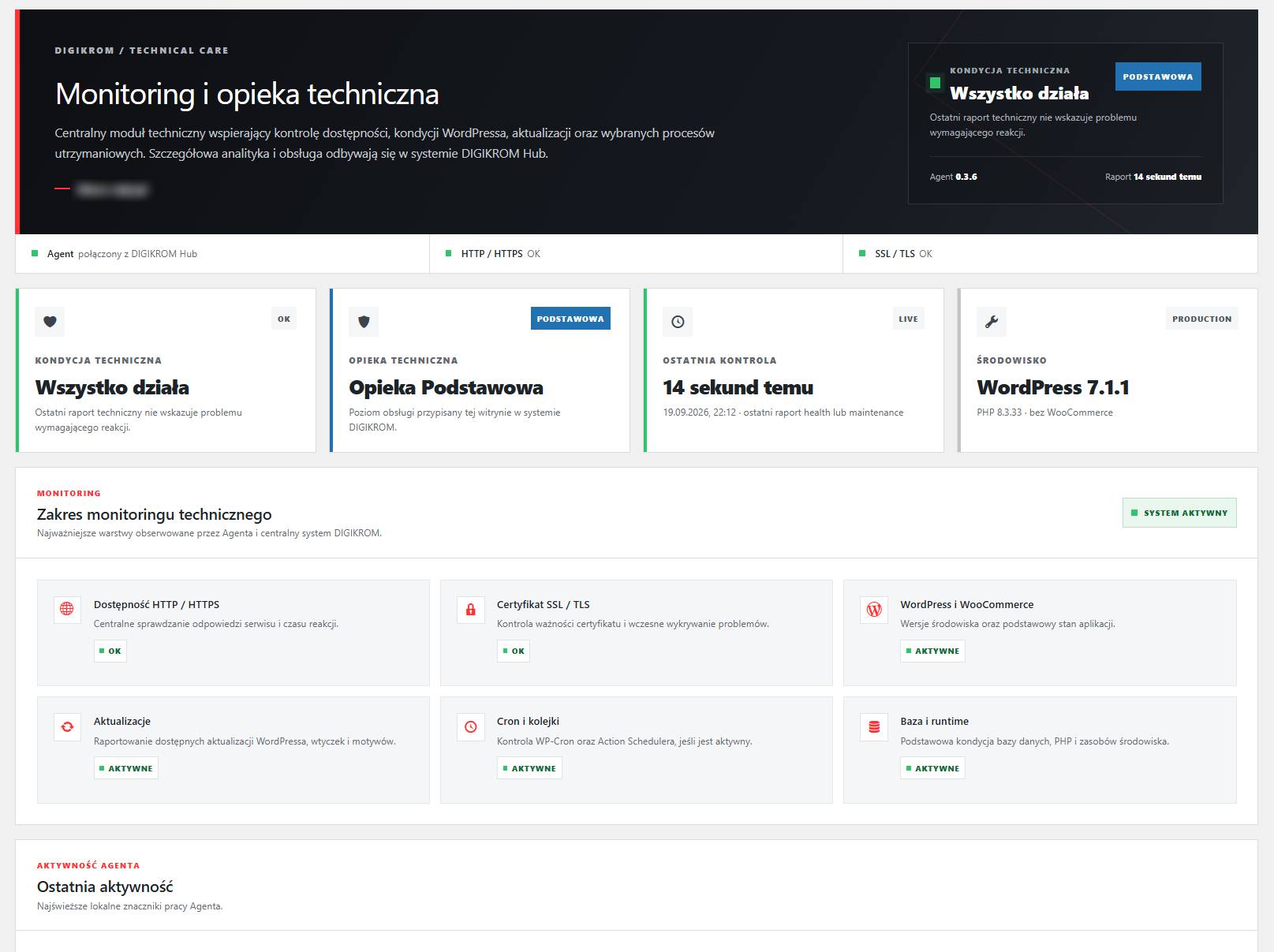Click the Raport 14 sekund temu text in header
The height and width of the screenshot is (952, 1274).
pyautogui.click(x=1153, y=177)
